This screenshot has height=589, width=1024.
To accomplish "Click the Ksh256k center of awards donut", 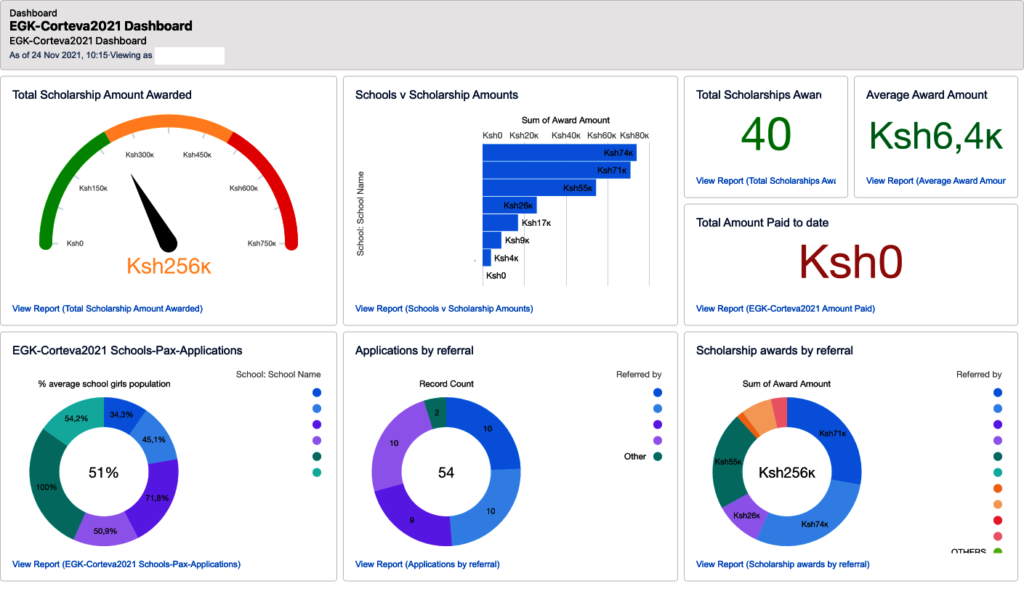I will (x=787, y=473).
